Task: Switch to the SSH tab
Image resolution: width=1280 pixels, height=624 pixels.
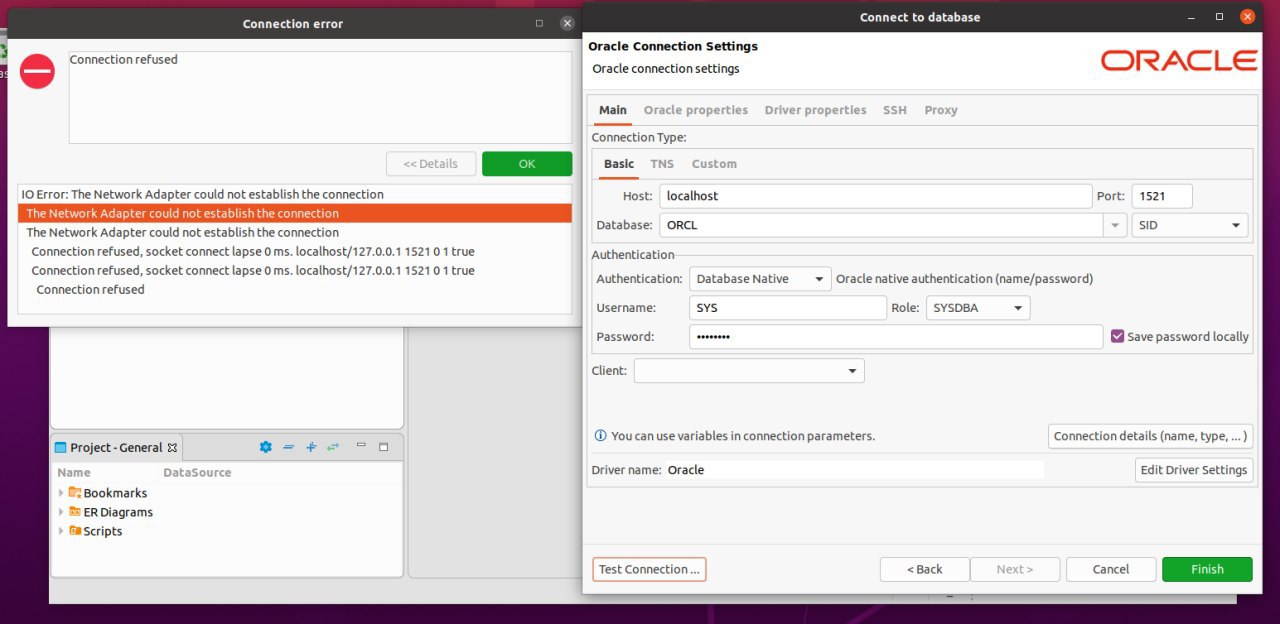Action: click(895, 110)
